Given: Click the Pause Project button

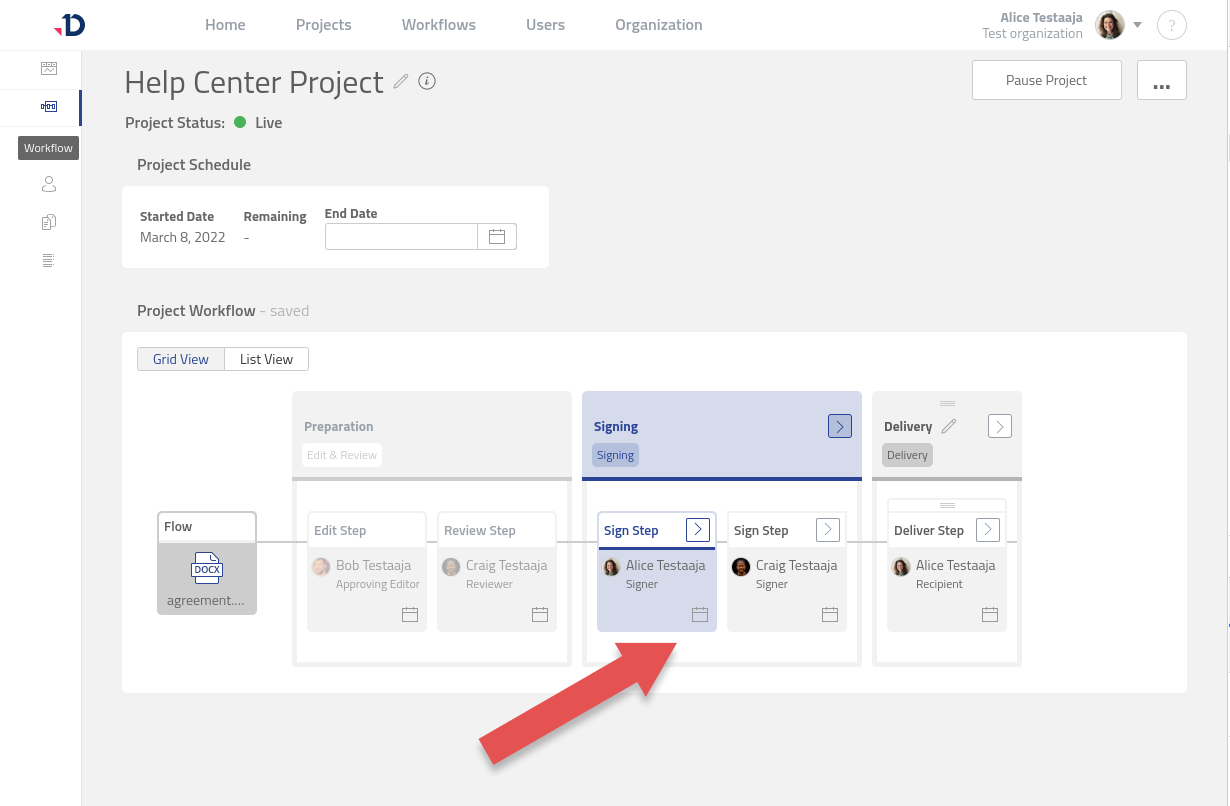Looking at the screenshot, I should pyautogui.click(x=1046, y=80).
